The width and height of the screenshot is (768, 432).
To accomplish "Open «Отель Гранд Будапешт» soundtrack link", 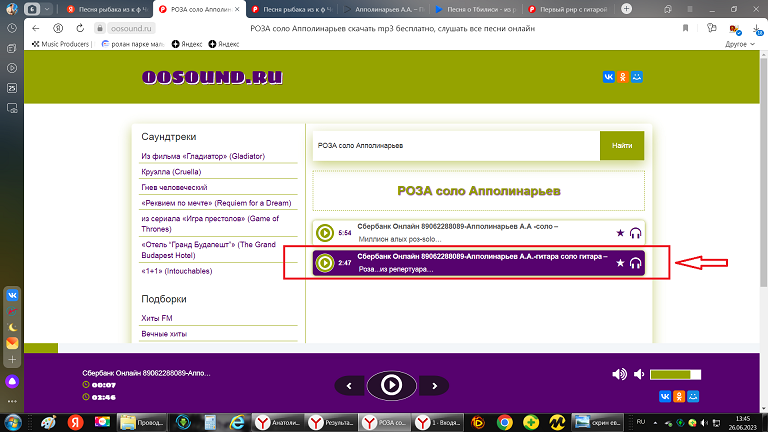I will tap(208, 250).
